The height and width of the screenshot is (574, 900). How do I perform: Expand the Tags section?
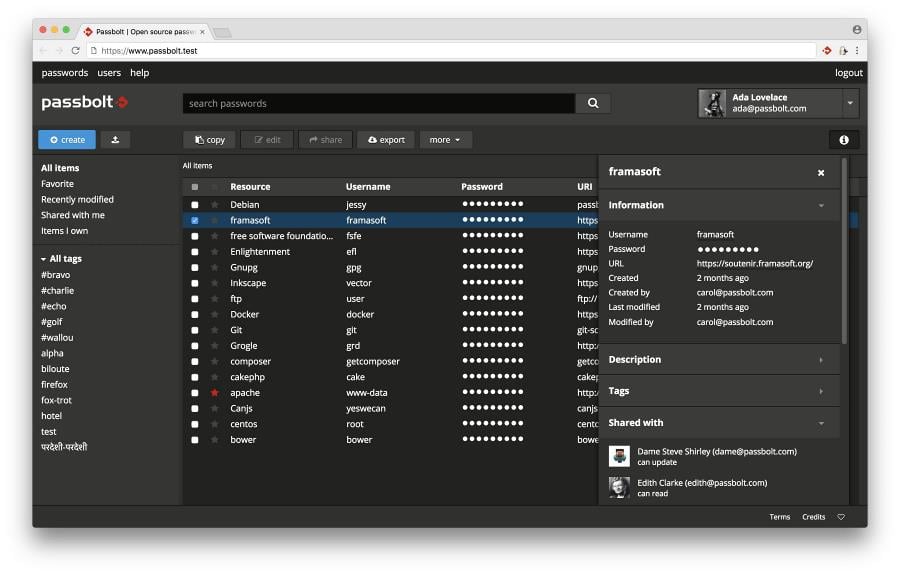click(821, 391)
